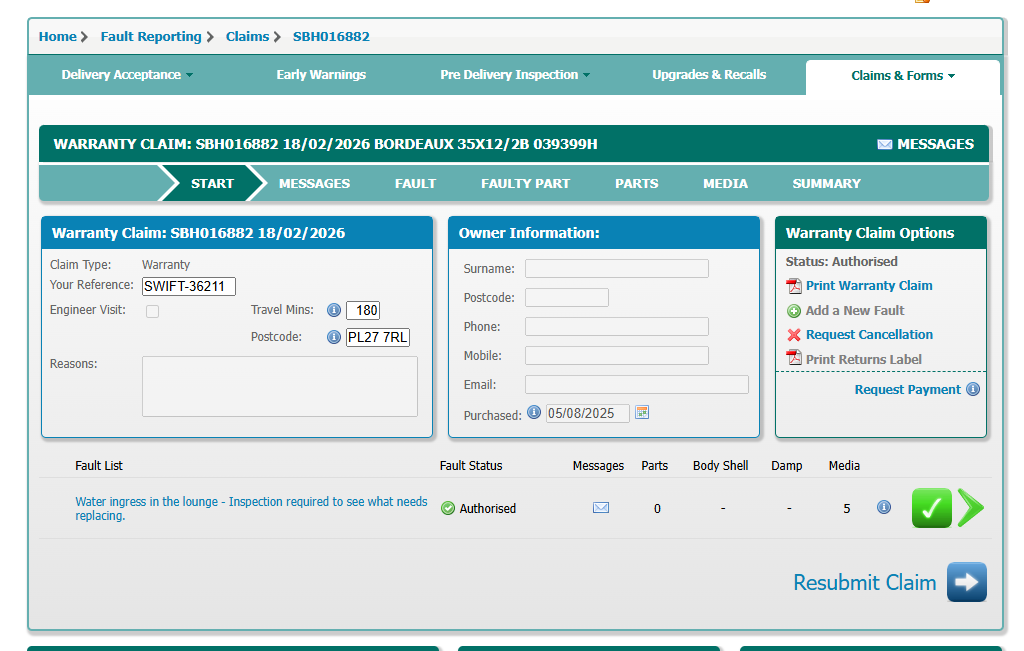Click the envelope icon in fault row
The height and width of the screenshot is (651, 1024).
[600, 508]
